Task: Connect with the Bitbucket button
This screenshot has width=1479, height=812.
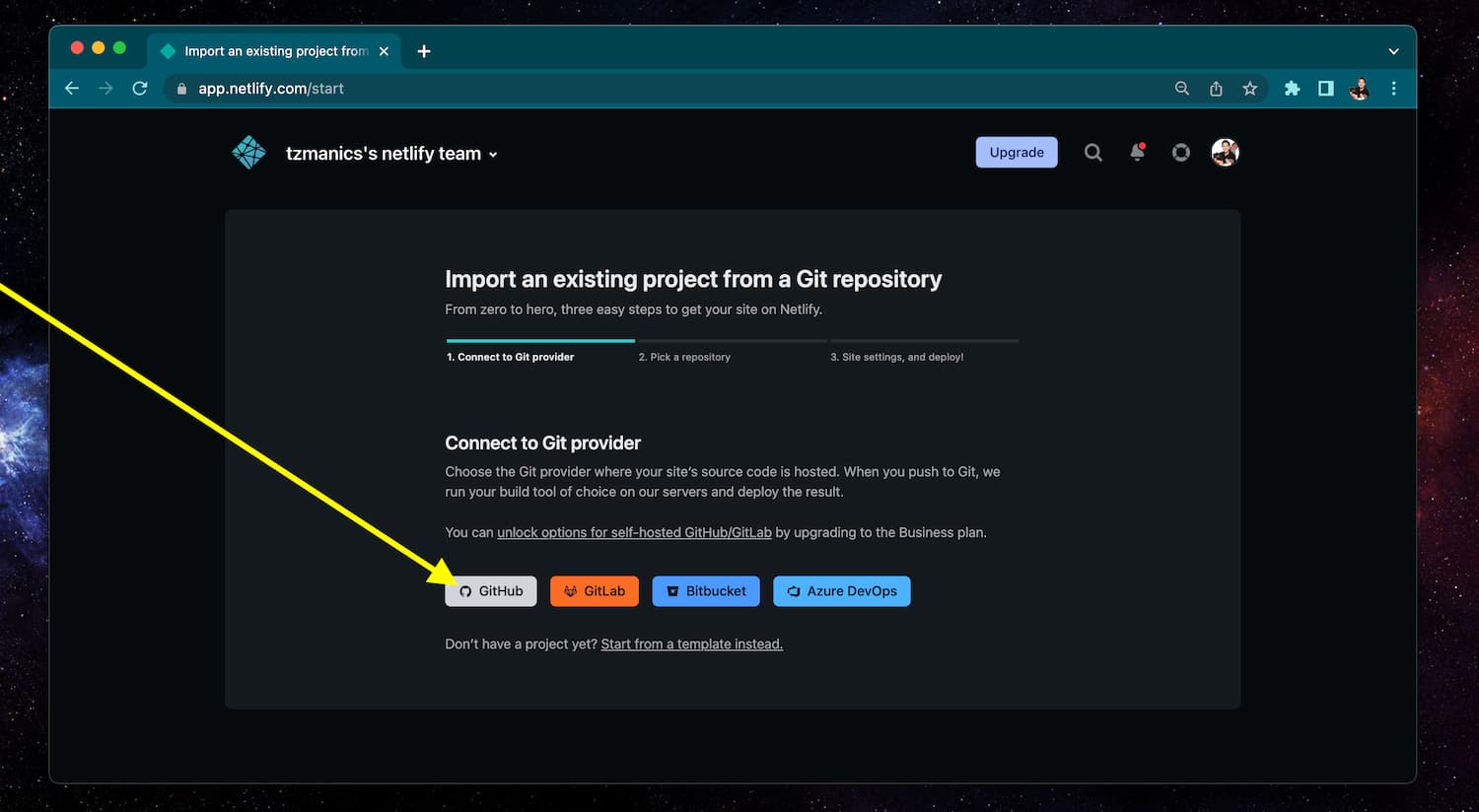Action: tap(706, 591)
